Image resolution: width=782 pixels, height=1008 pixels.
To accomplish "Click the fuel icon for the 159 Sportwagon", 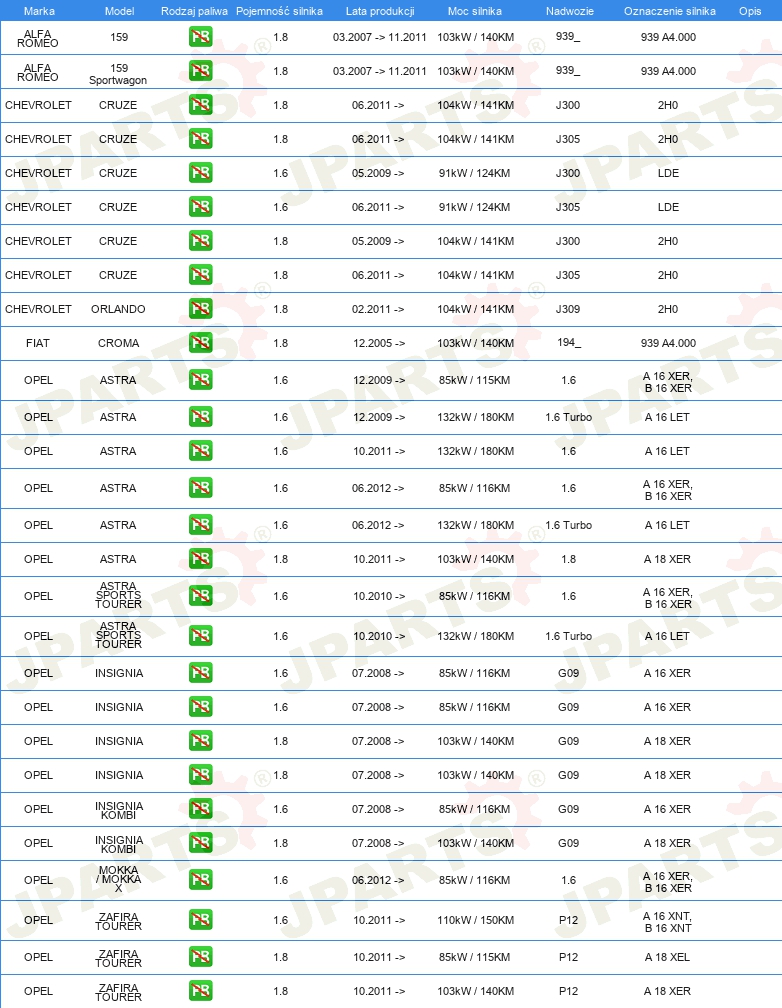I will click(201, 71).
